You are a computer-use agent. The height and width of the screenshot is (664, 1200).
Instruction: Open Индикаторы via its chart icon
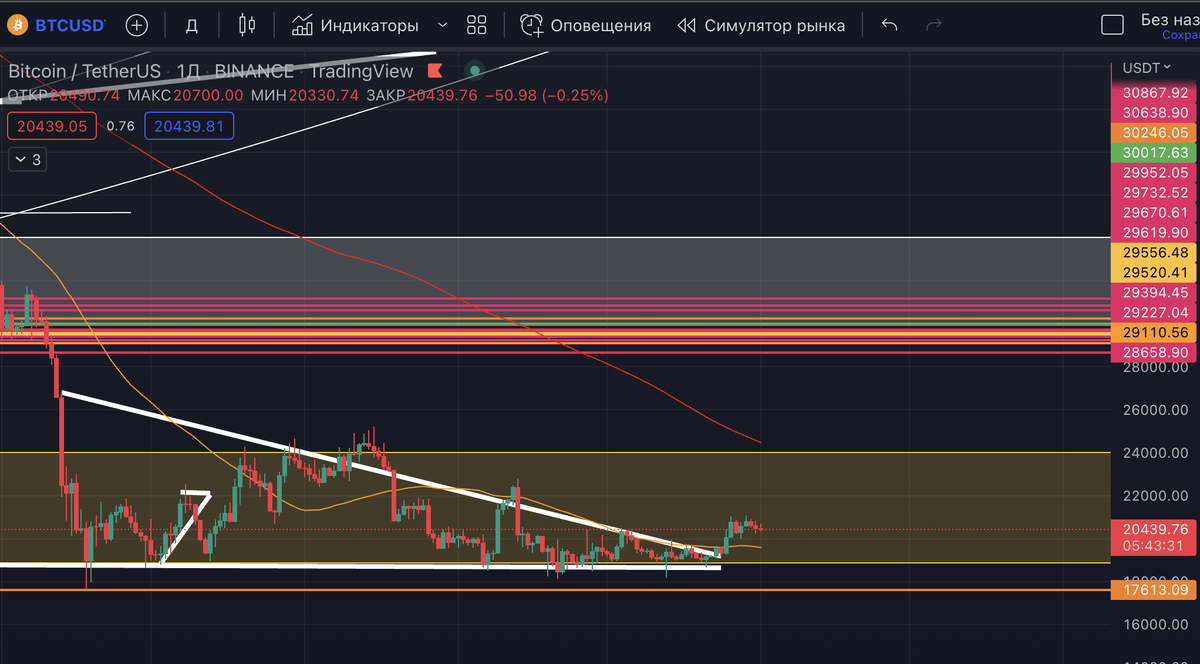tap(302, 24)
